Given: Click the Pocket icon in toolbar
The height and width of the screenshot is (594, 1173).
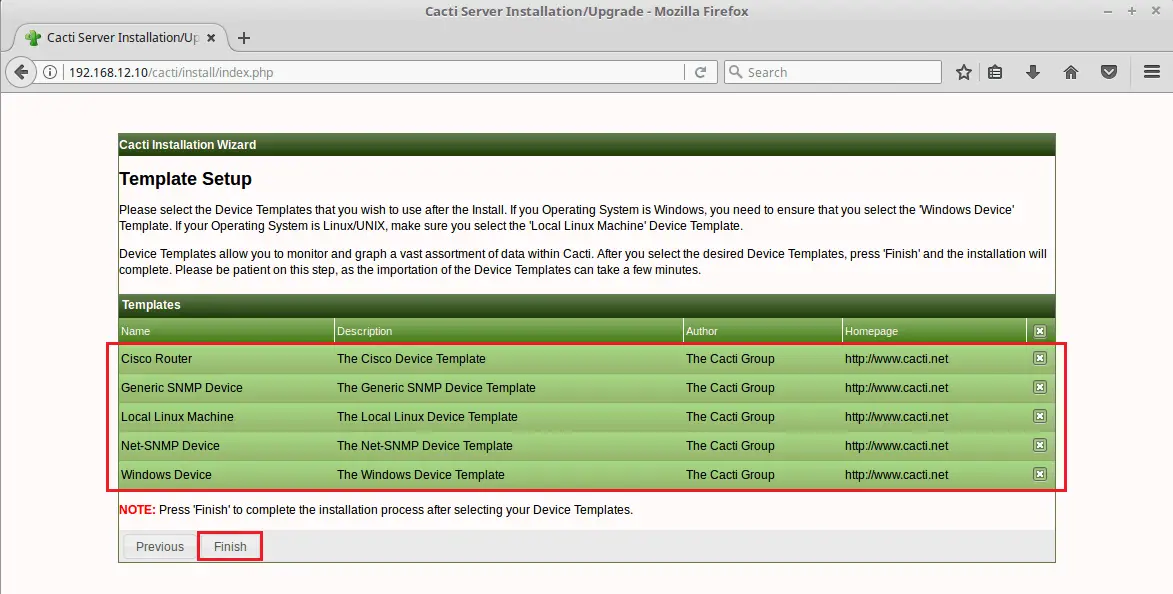Looking at the screenshot, I should [x=1108, y=72].
